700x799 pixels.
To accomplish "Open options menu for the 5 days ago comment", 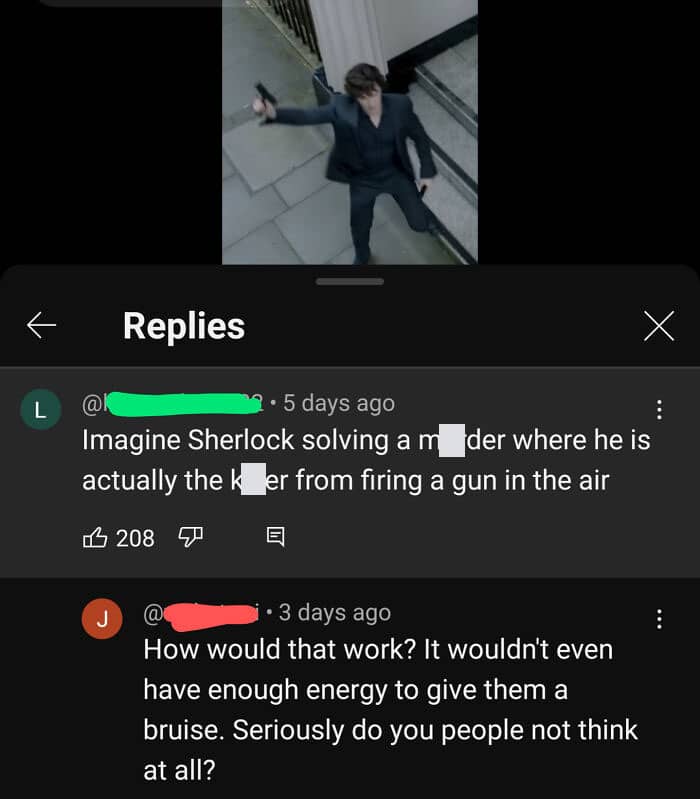I will 659,409.
